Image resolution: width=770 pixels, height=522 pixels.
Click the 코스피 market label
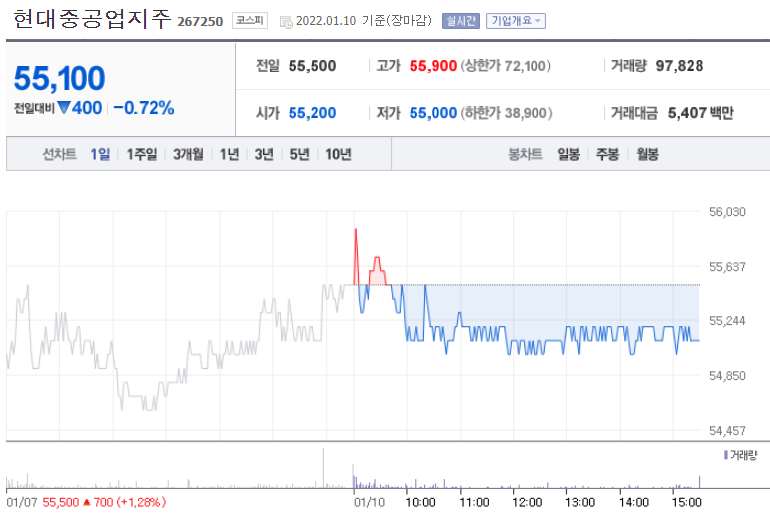tap(250, 20)
